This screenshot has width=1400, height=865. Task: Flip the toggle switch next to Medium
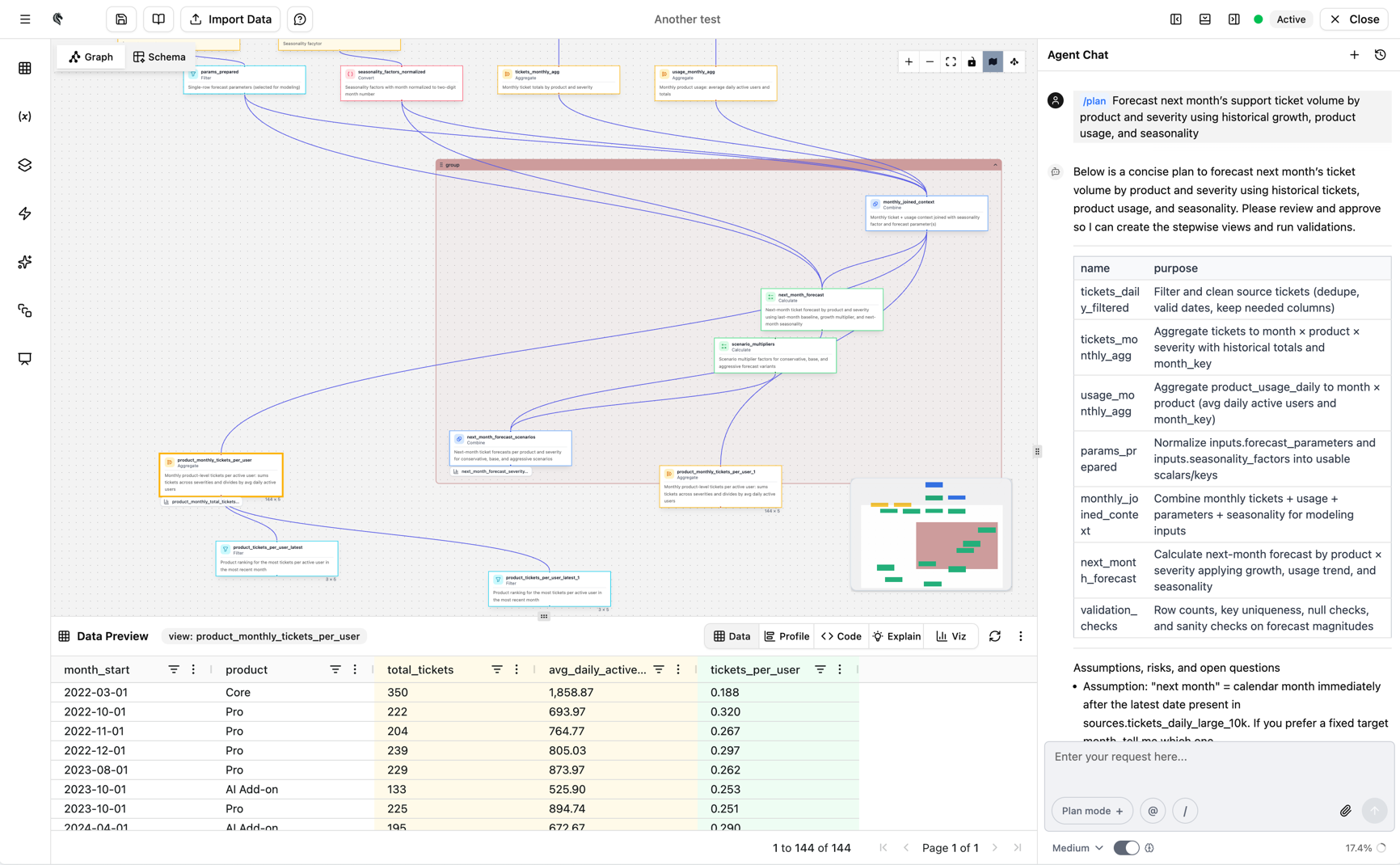coord(1125,847)
